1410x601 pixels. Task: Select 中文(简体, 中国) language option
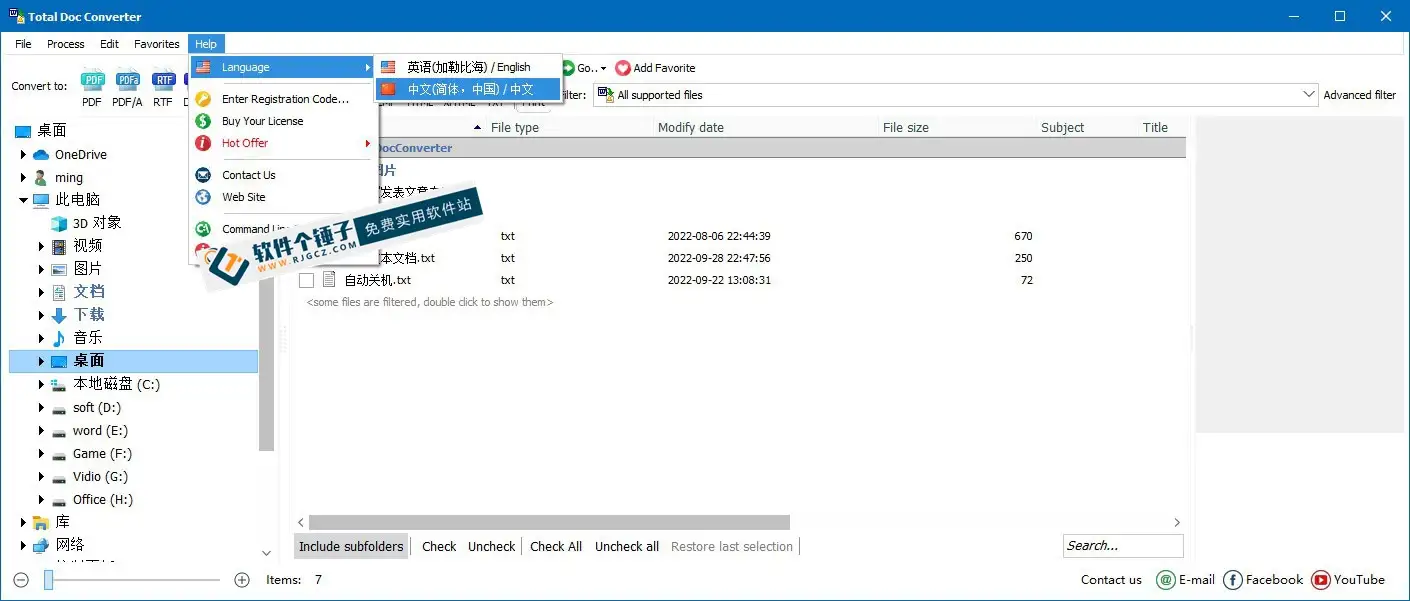(x=468, y=89)
